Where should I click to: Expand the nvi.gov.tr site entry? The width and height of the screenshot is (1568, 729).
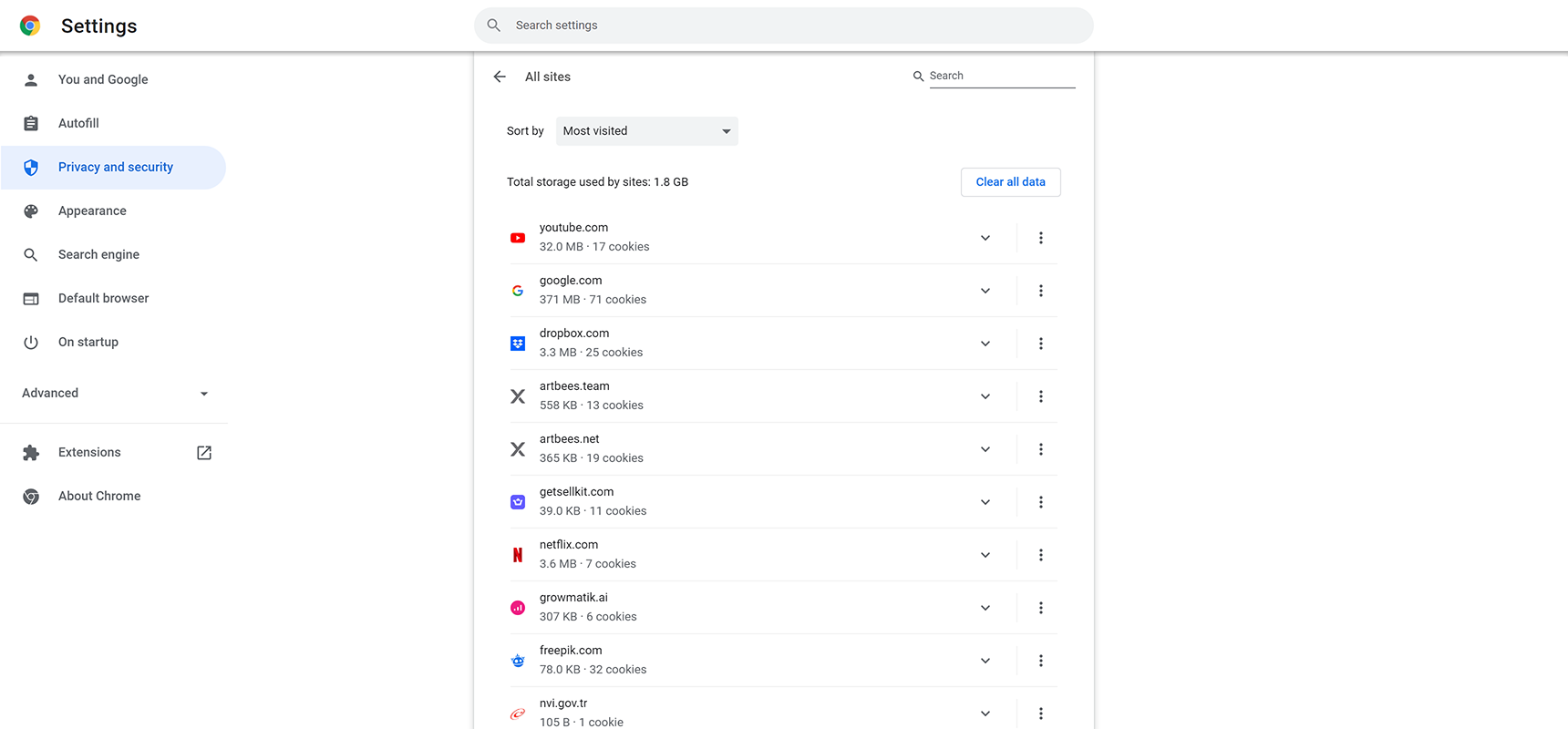(985, 714)
